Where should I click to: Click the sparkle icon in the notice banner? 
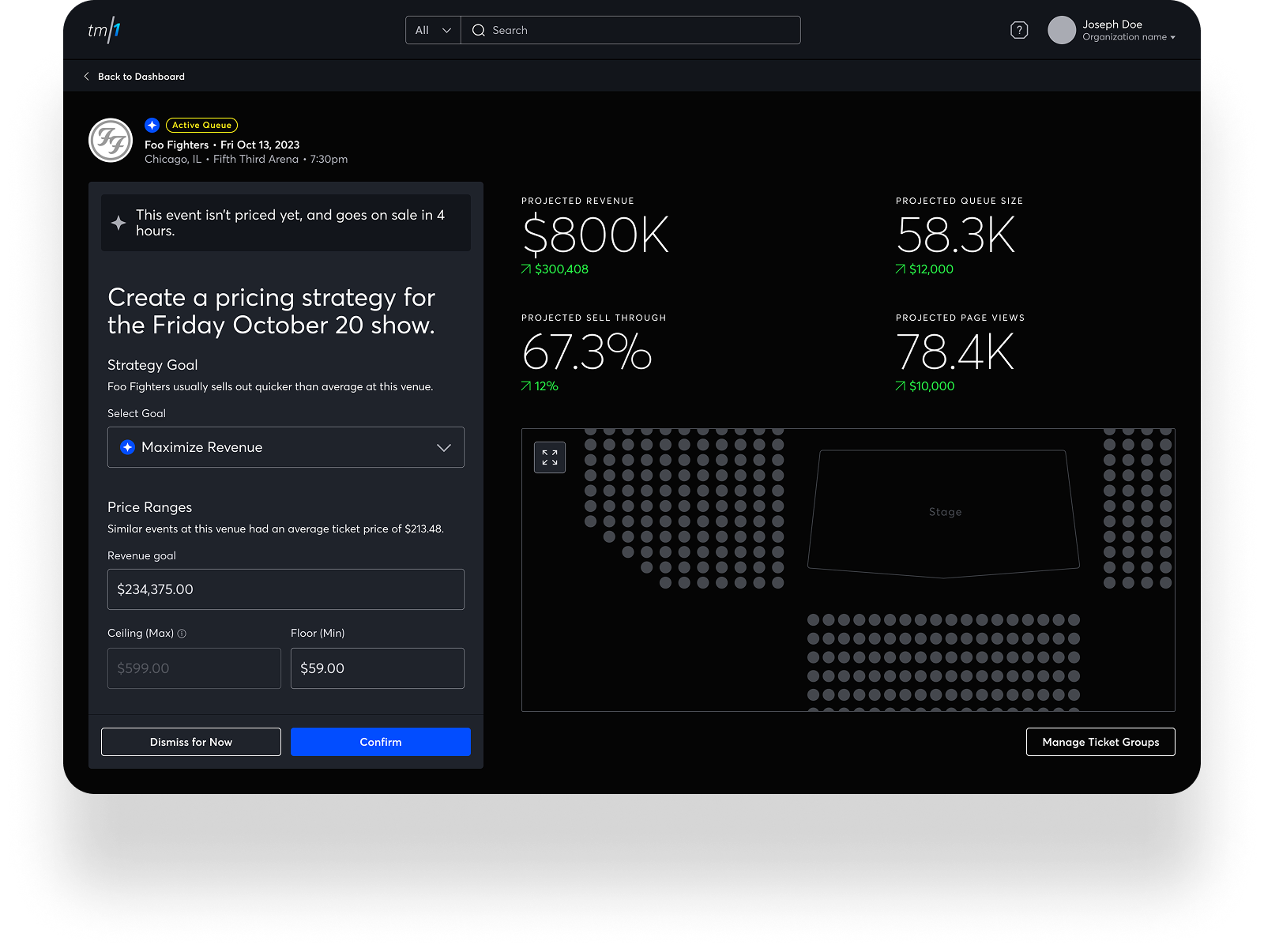coord(118,223)
